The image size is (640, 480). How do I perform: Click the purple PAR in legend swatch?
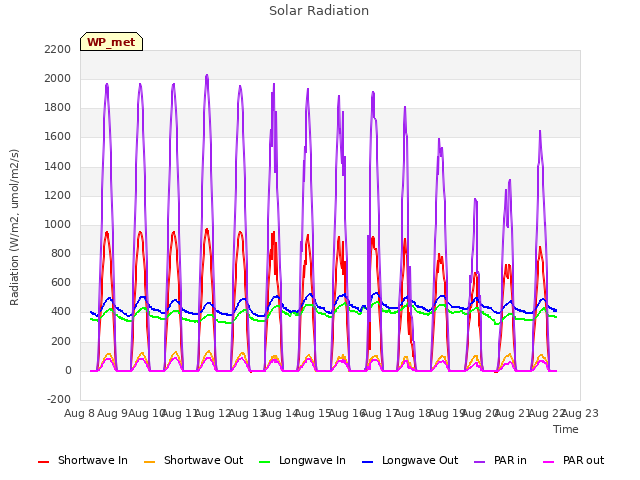pyautogui.click(x=480, y=462)
